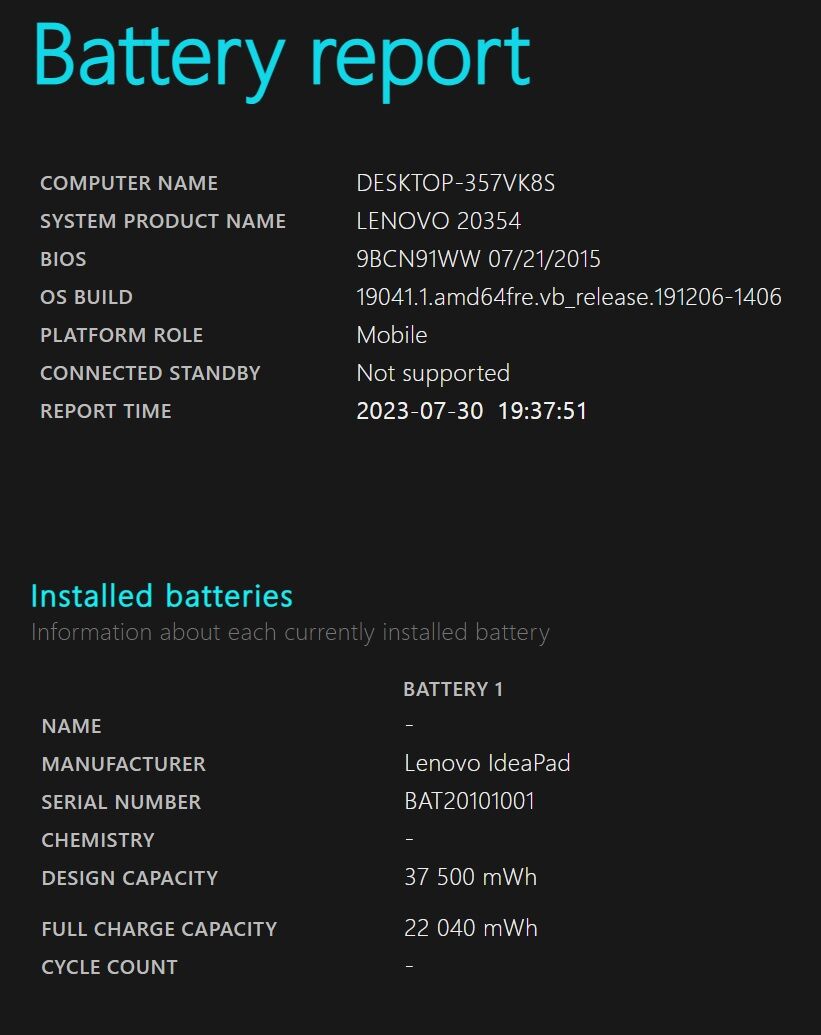The image size is (821, 1035).
Task: Click the Not supported connected standby value
Action: coord(433,373)
